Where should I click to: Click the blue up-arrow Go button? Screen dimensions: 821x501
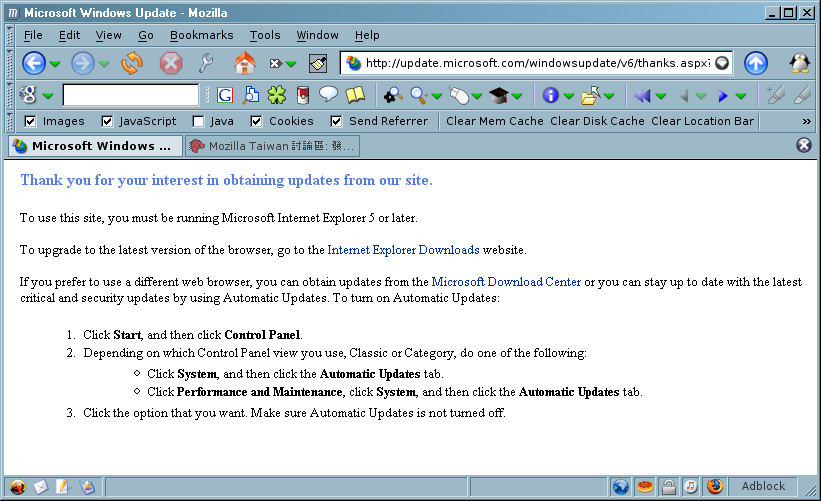pos(755,63)
